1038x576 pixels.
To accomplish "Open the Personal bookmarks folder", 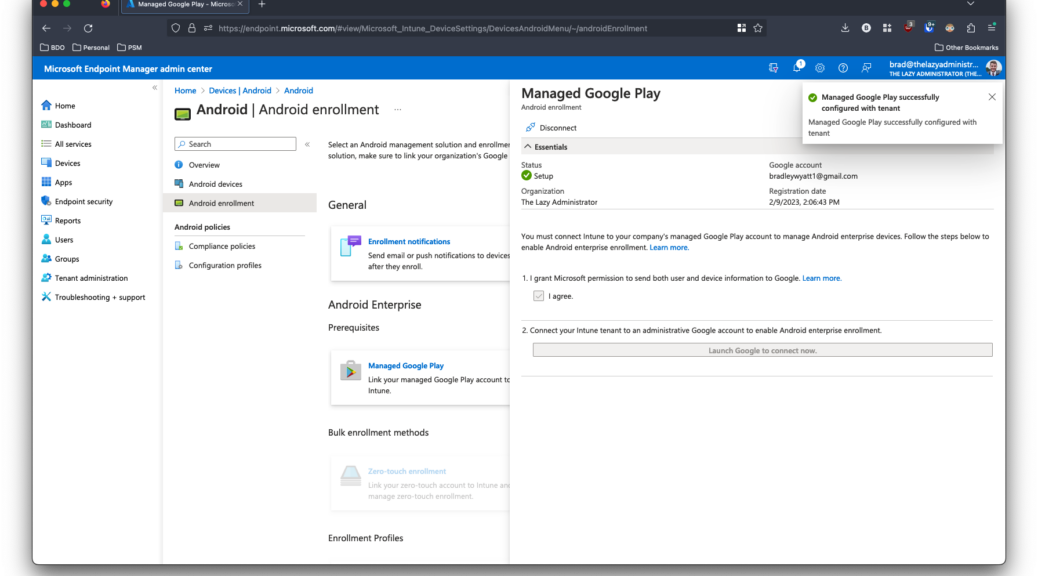I will pyautogui.click(x=91, y=48).
